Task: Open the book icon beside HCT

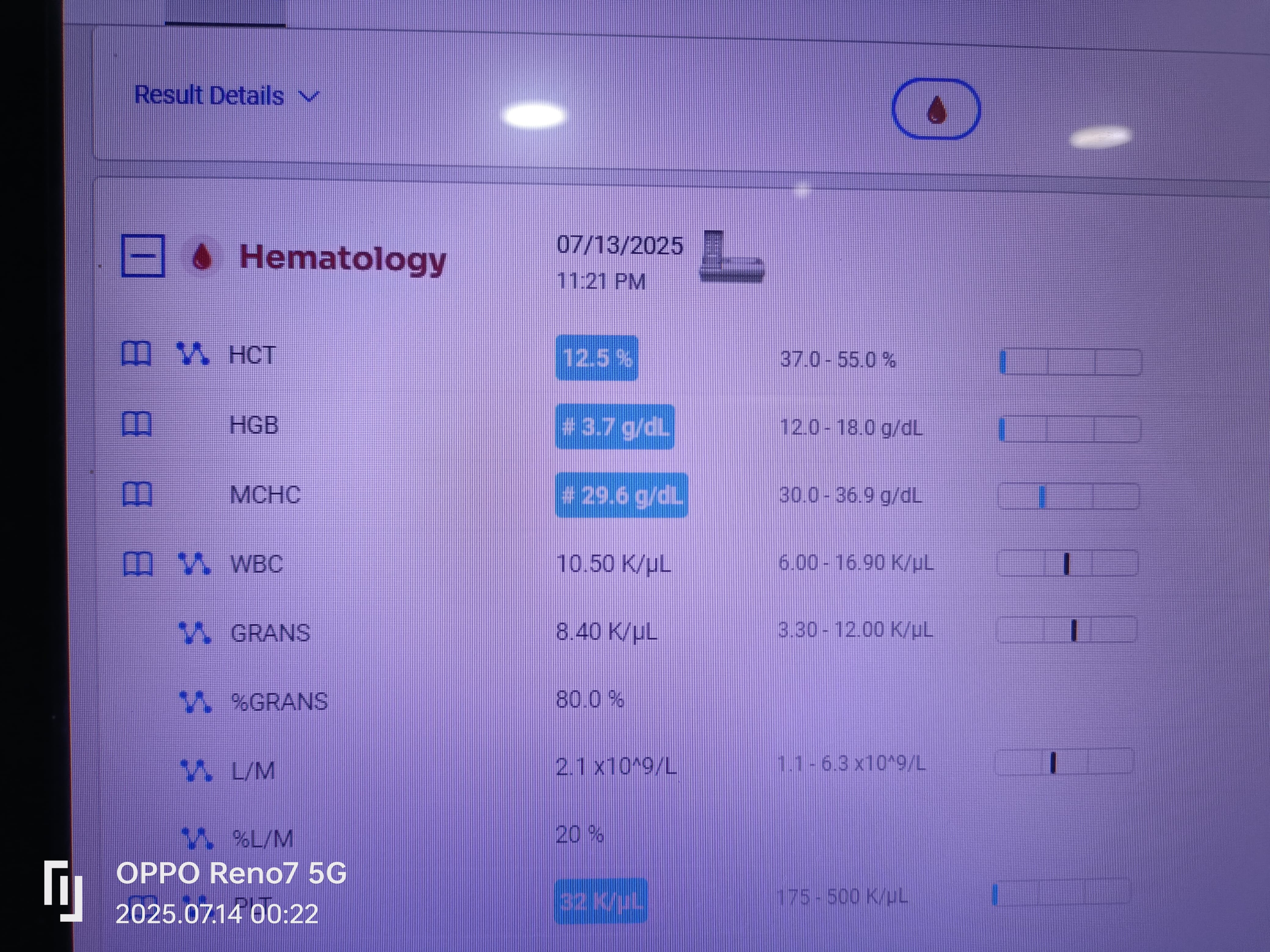Action: [136, 353]
